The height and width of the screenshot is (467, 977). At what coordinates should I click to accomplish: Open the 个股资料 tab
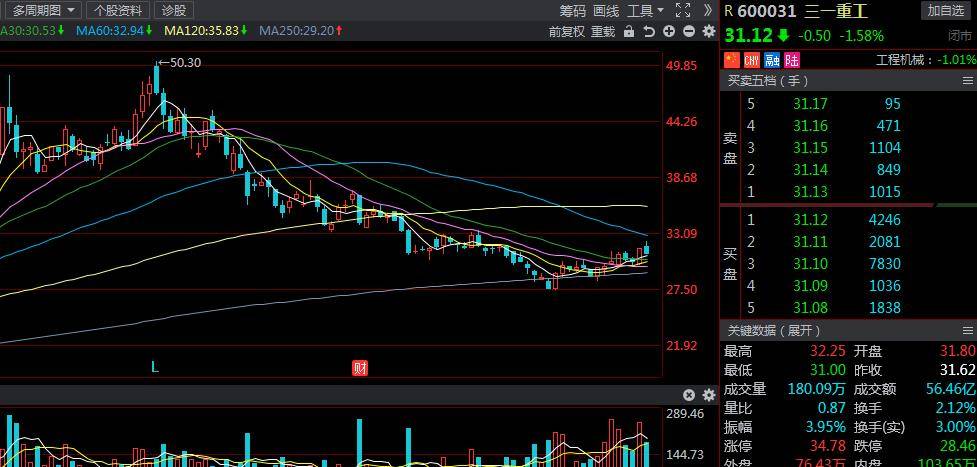(118, 10)
